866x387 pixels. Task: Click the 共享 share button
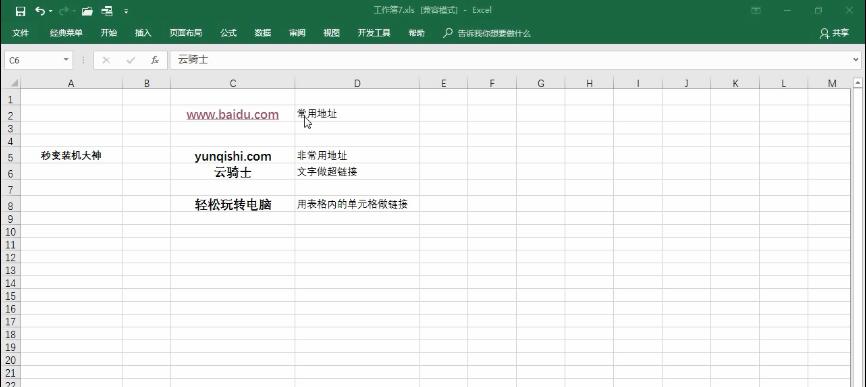835,33
